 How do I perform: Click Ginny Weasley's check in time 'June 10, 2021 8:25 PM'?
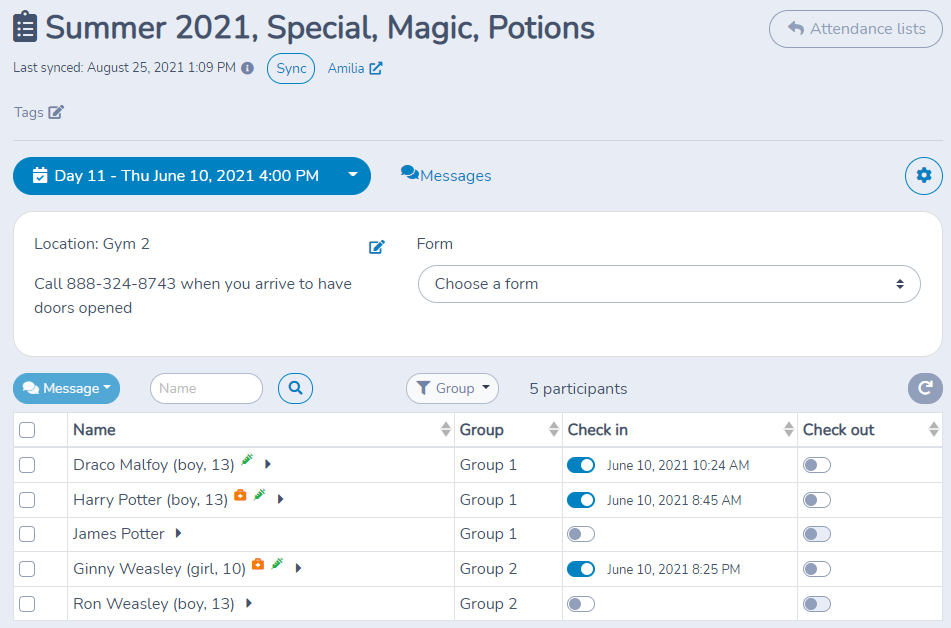point(673,569)
